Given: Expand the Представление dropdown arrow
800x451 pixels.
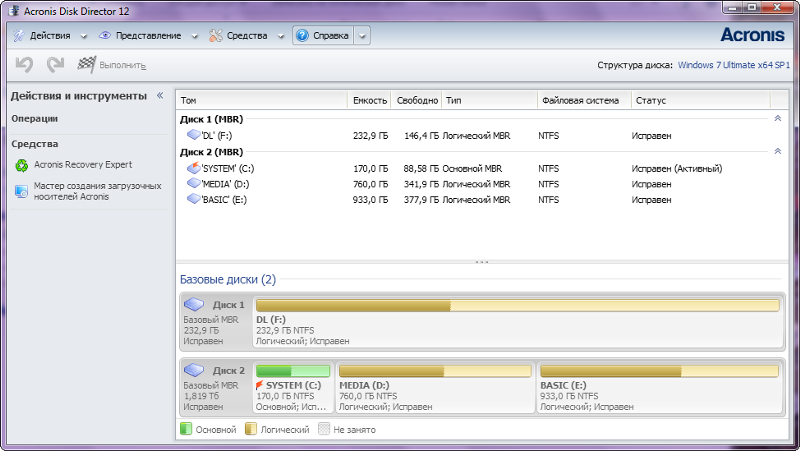Looking at the screenshot, I should (x=194, y=36).
